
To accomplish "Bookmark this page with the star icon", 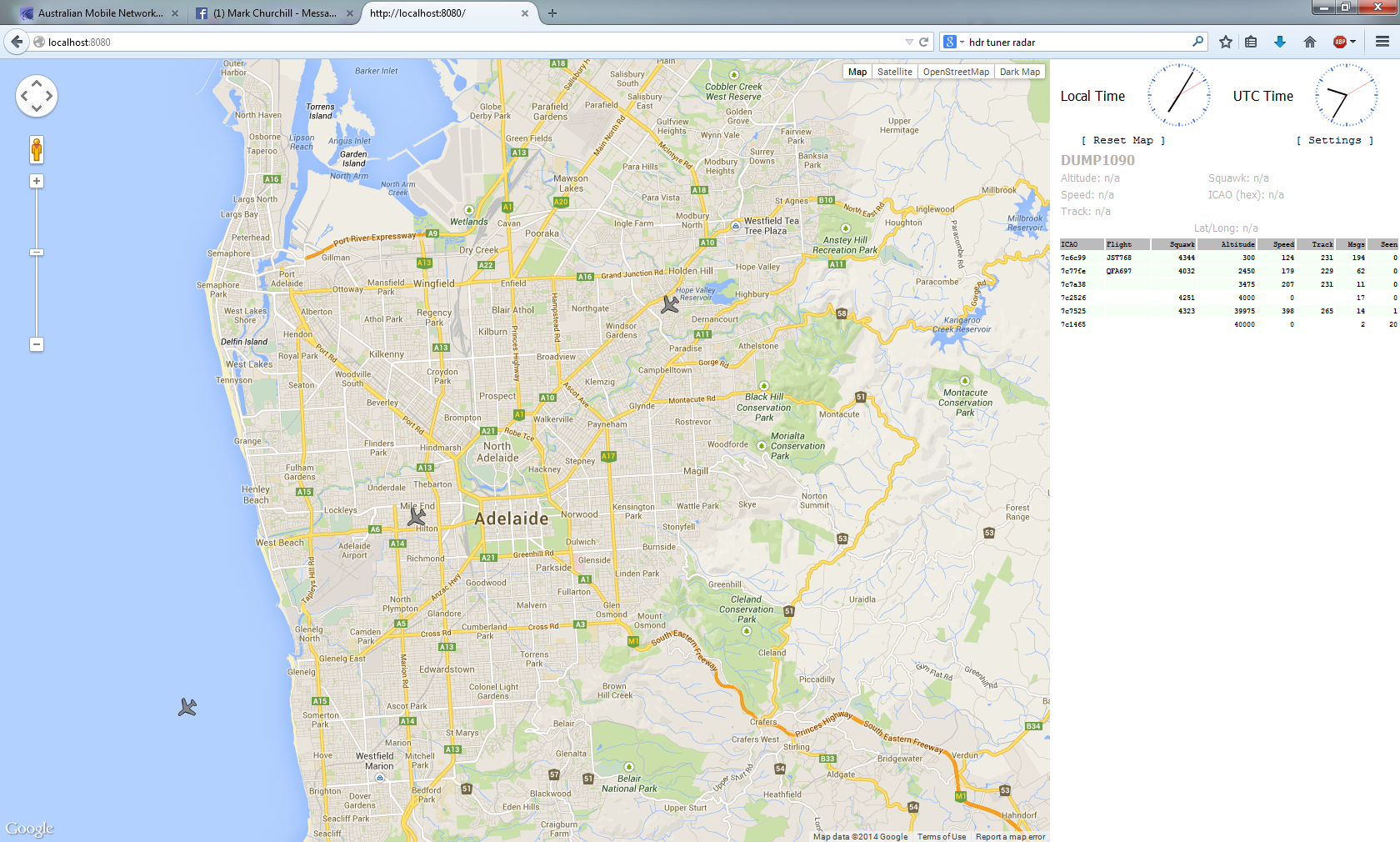I will [x=1225, y=42].
